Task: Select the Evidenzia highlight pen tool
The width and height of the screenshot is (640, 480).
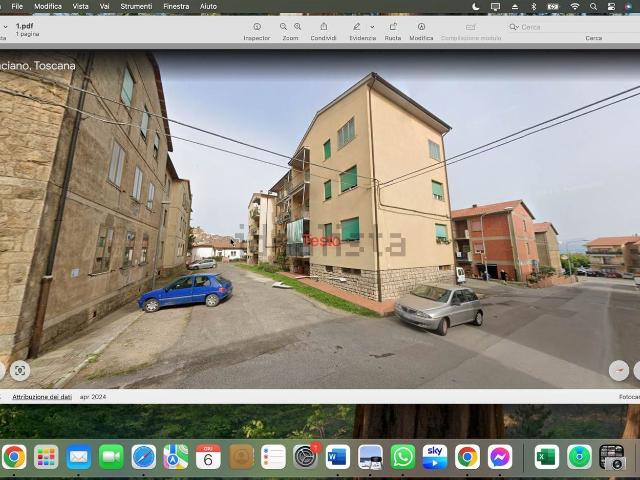Action: (357, 27)
